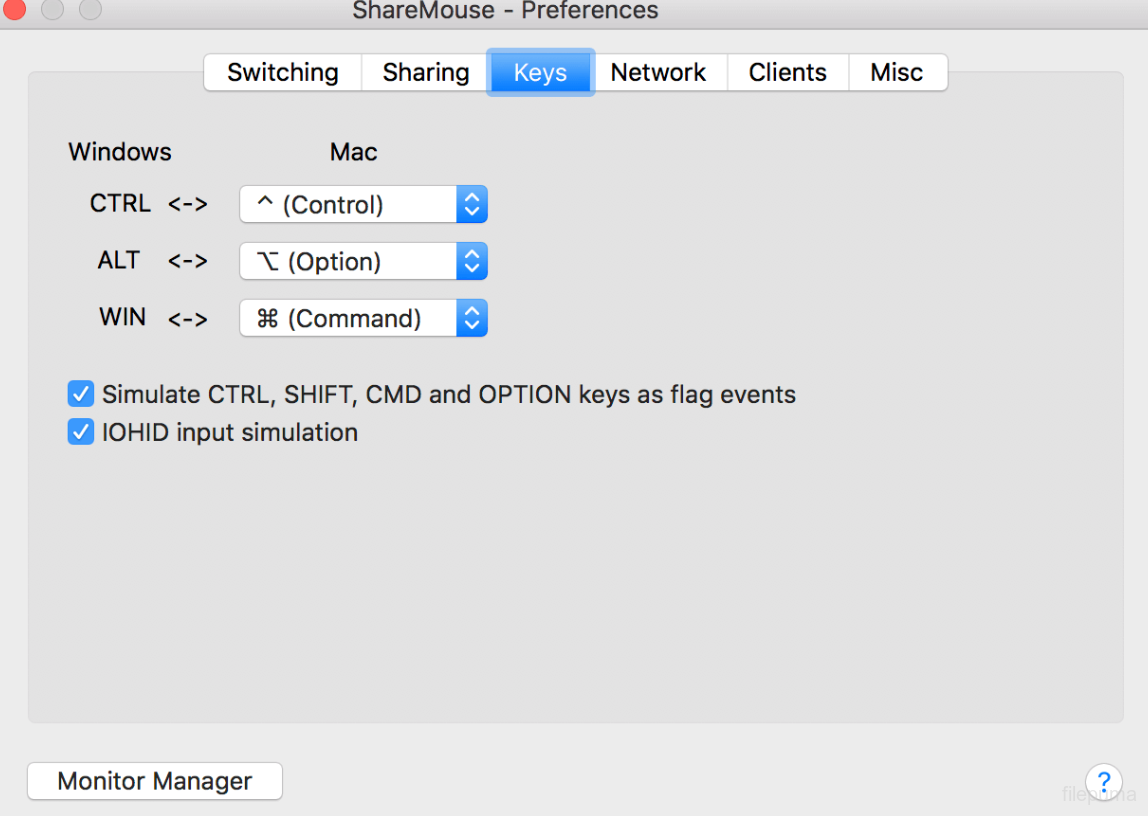The width and height of the screenshot is (1148, 816).
Task: Click the CTRL key label
Action: pos(120,203)
